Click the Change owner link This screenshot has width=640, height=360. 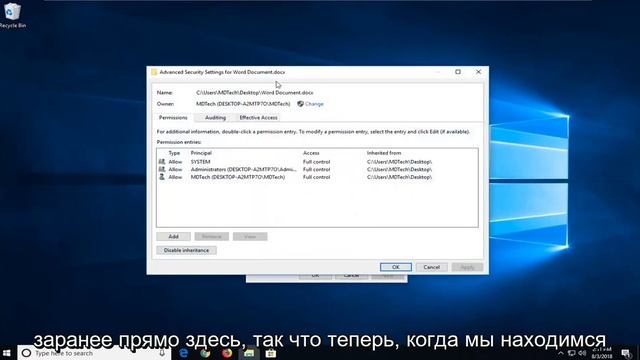pos(314,104)
